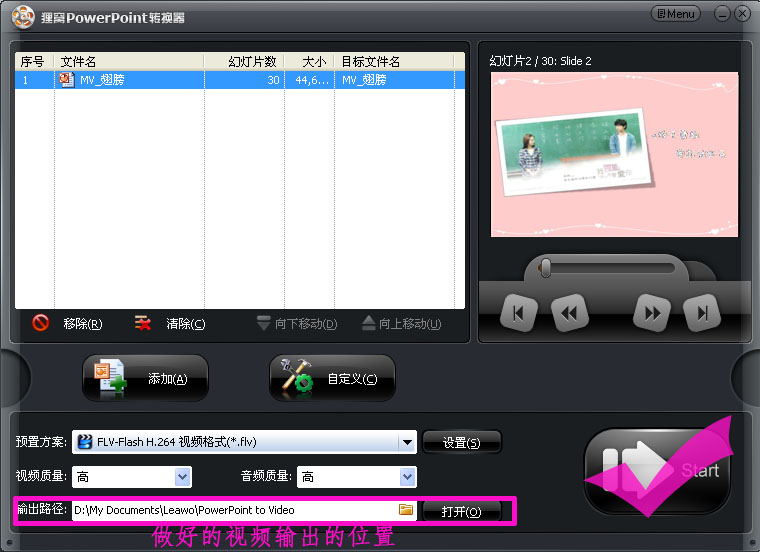
Task: Click the slide count 30 cell
Action: 273,80
